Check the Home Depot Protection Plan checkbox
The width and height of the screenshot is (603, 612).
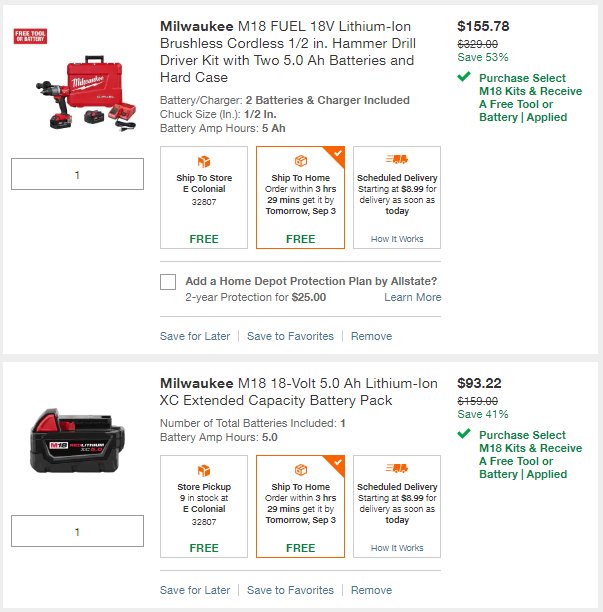pyautogui.click(x=168, y=282)
